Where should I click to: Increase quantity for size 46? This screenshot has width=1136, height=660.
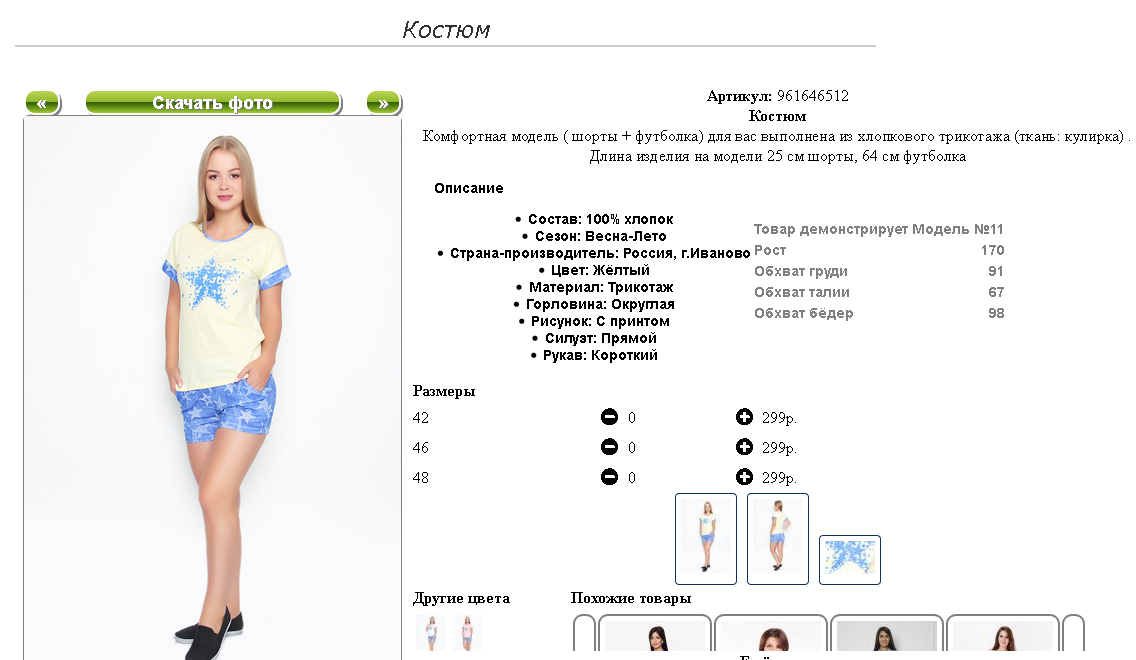[744, 447]
